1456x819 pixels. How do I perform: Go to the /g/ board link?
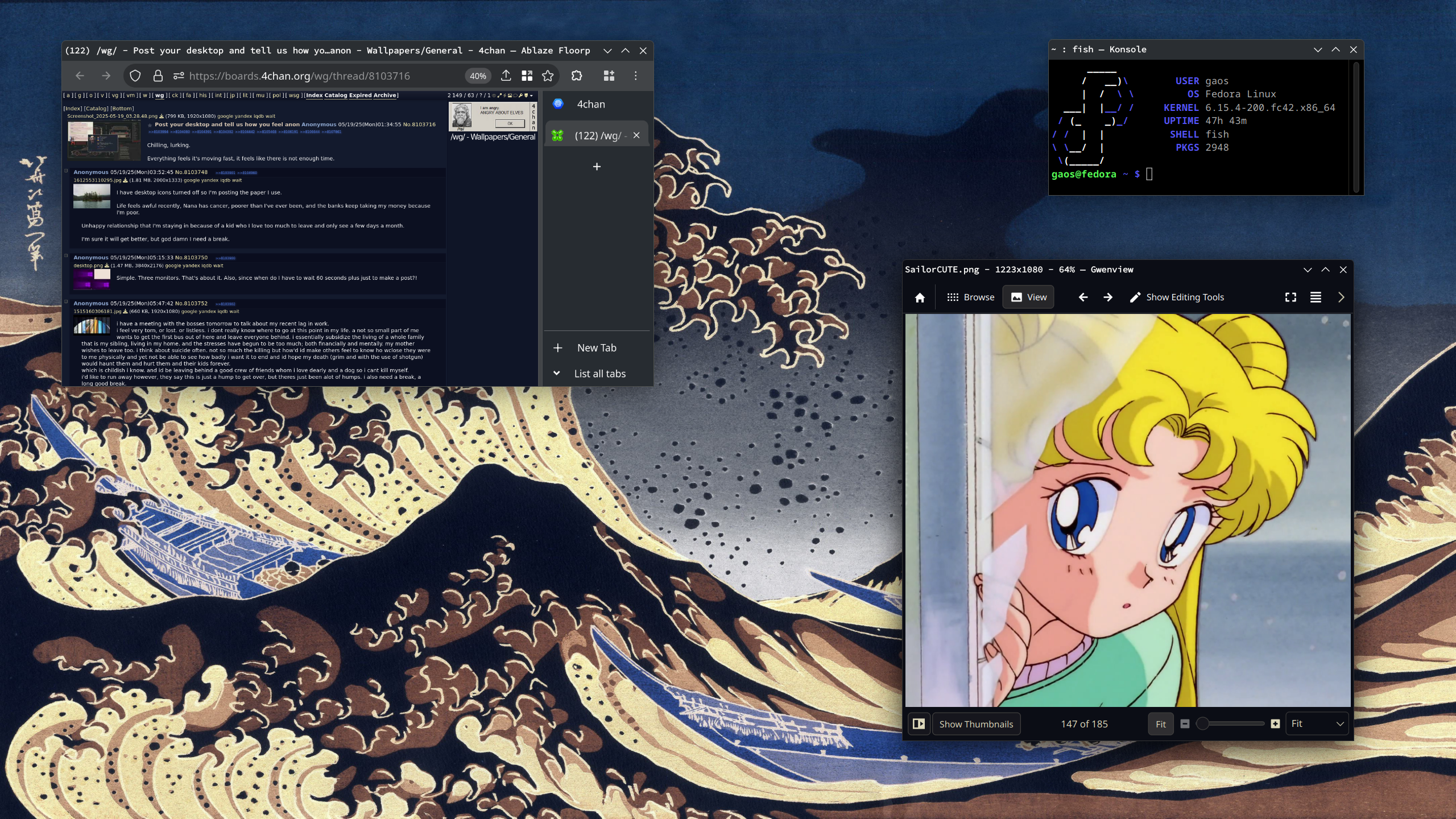tap(80, 96)
